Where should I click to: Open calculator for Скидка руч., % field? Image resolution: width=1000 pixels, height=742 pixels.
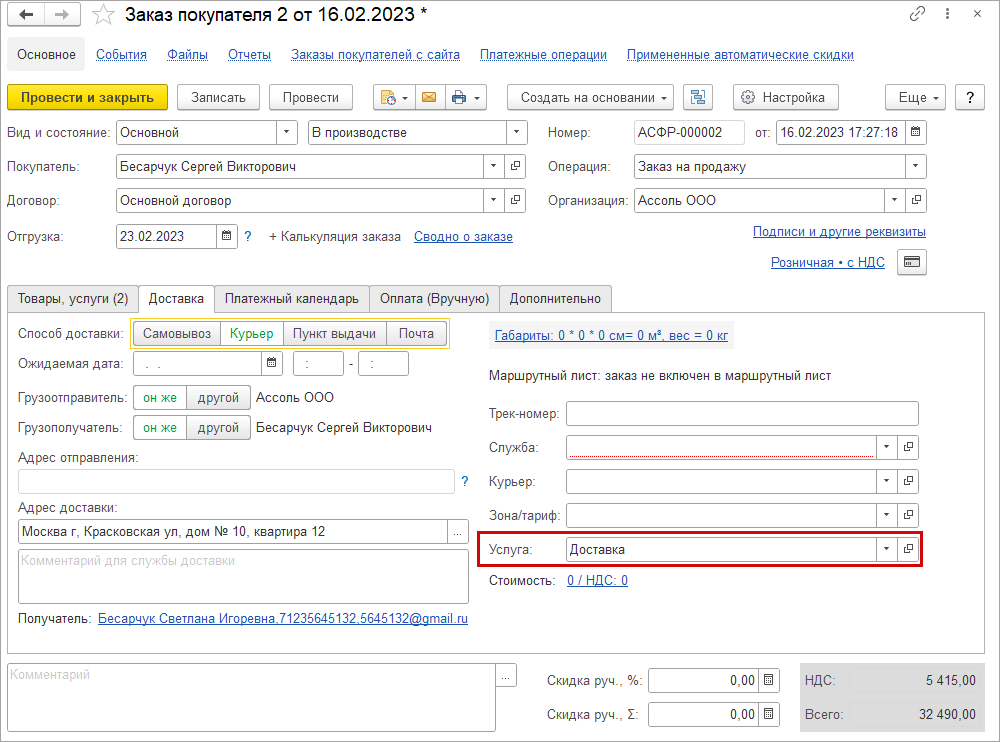point(768,681)
